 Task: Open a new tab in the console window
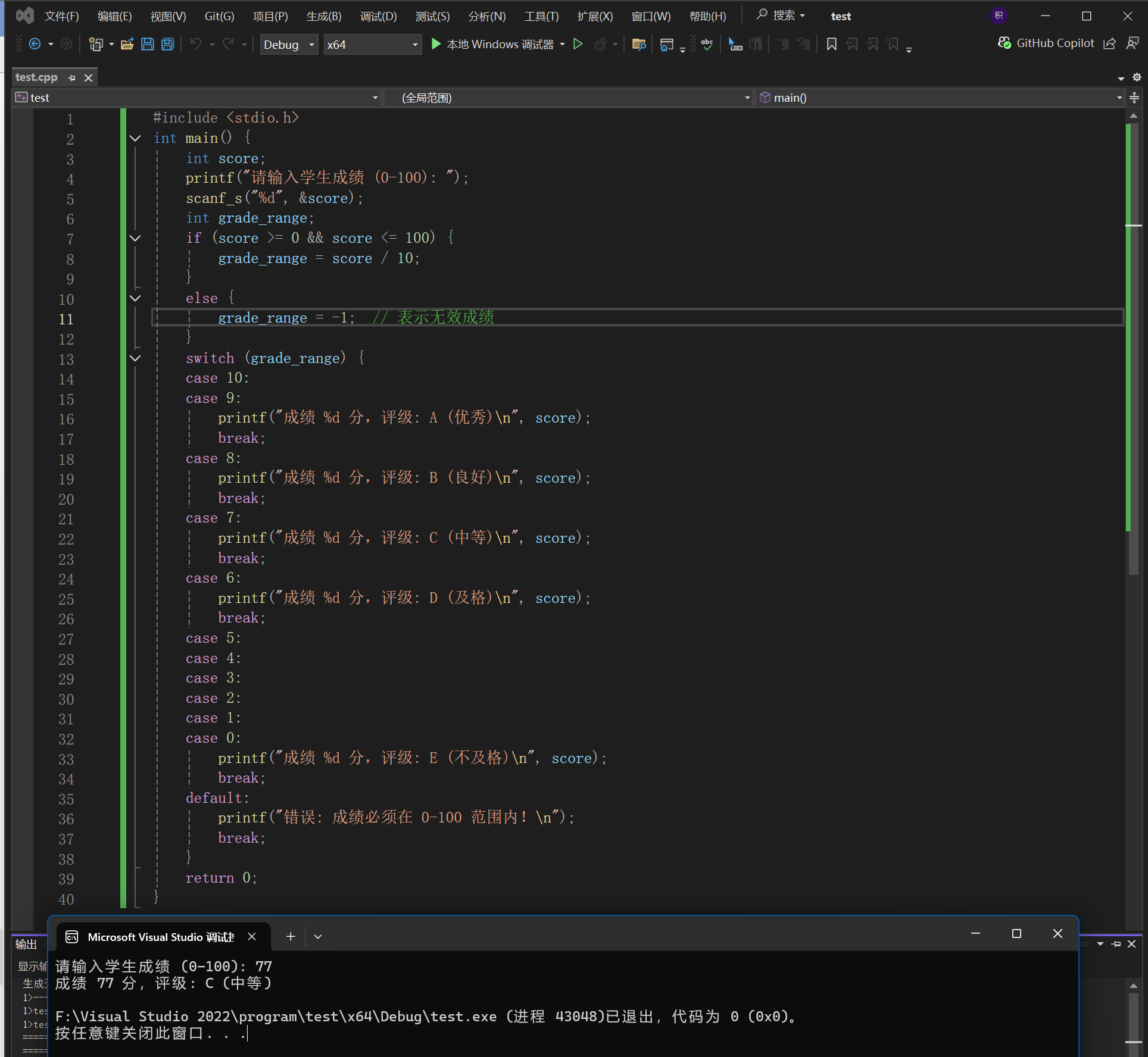point(291,936)
